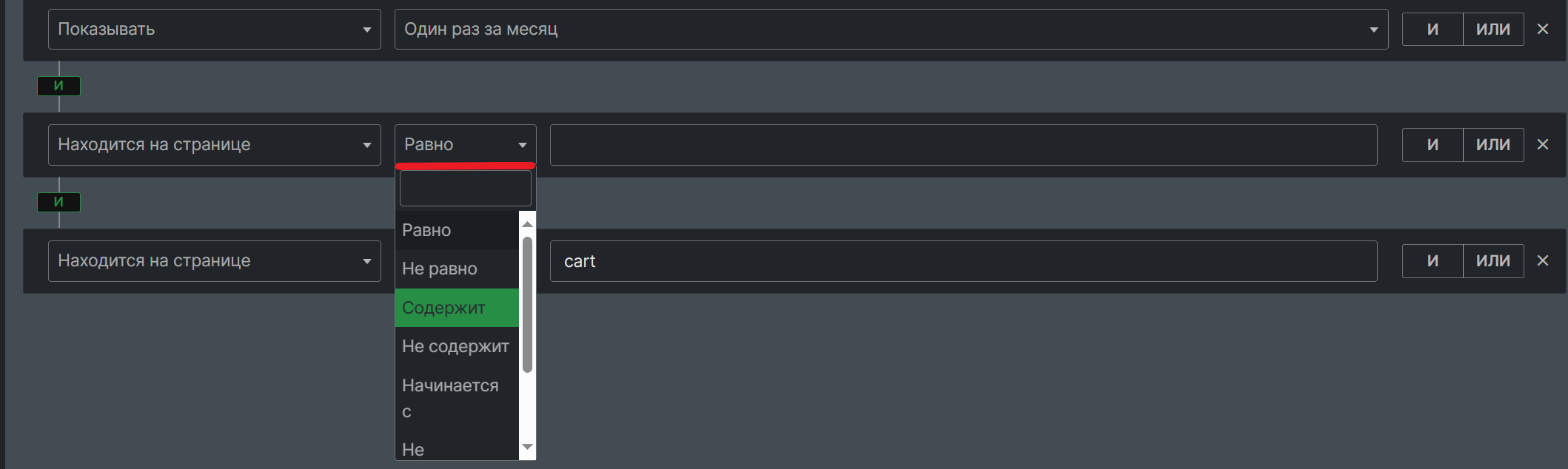Collapse the 'Равно' operator dropdown

coord(465,145)
